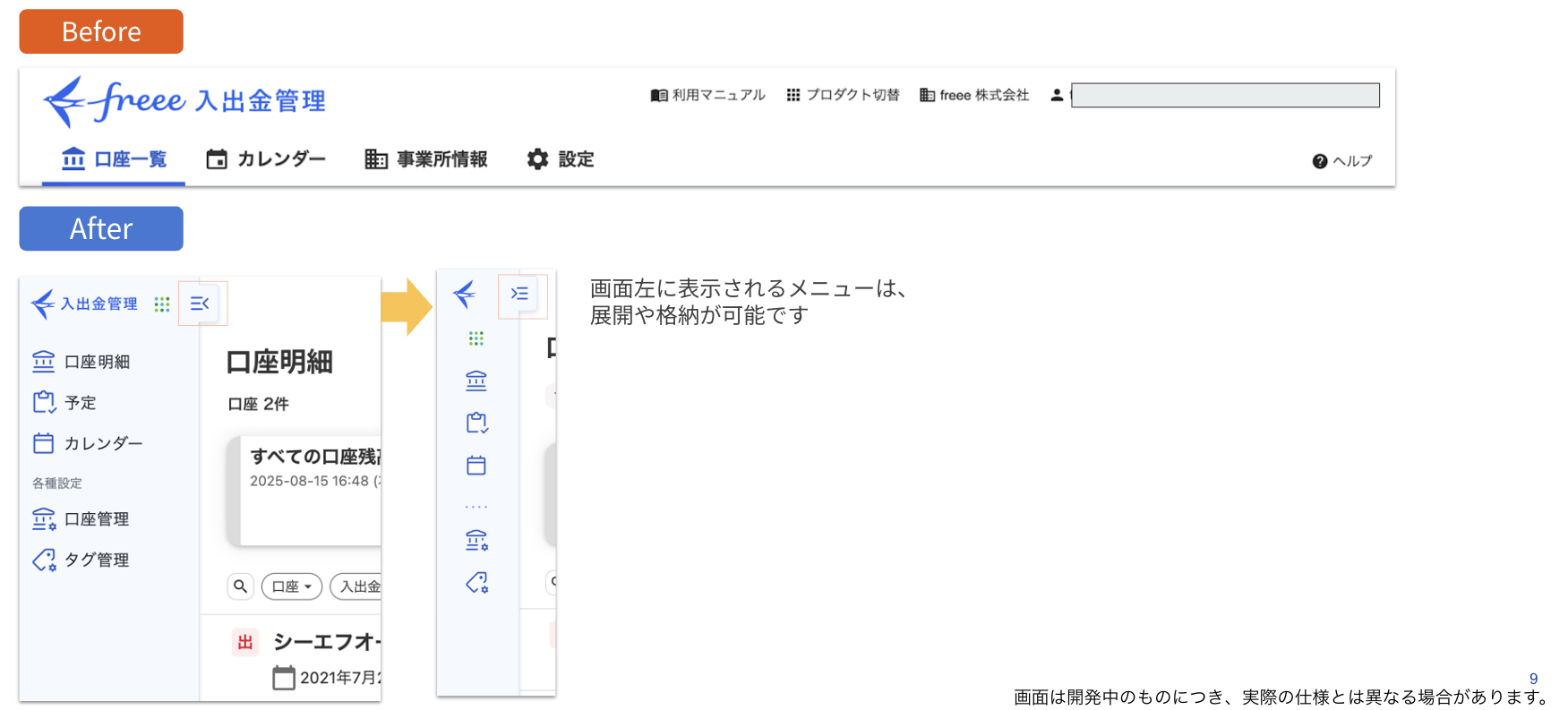Click bank icon in collapsed sidebar
1568x710 pixels.
(476, 381)
